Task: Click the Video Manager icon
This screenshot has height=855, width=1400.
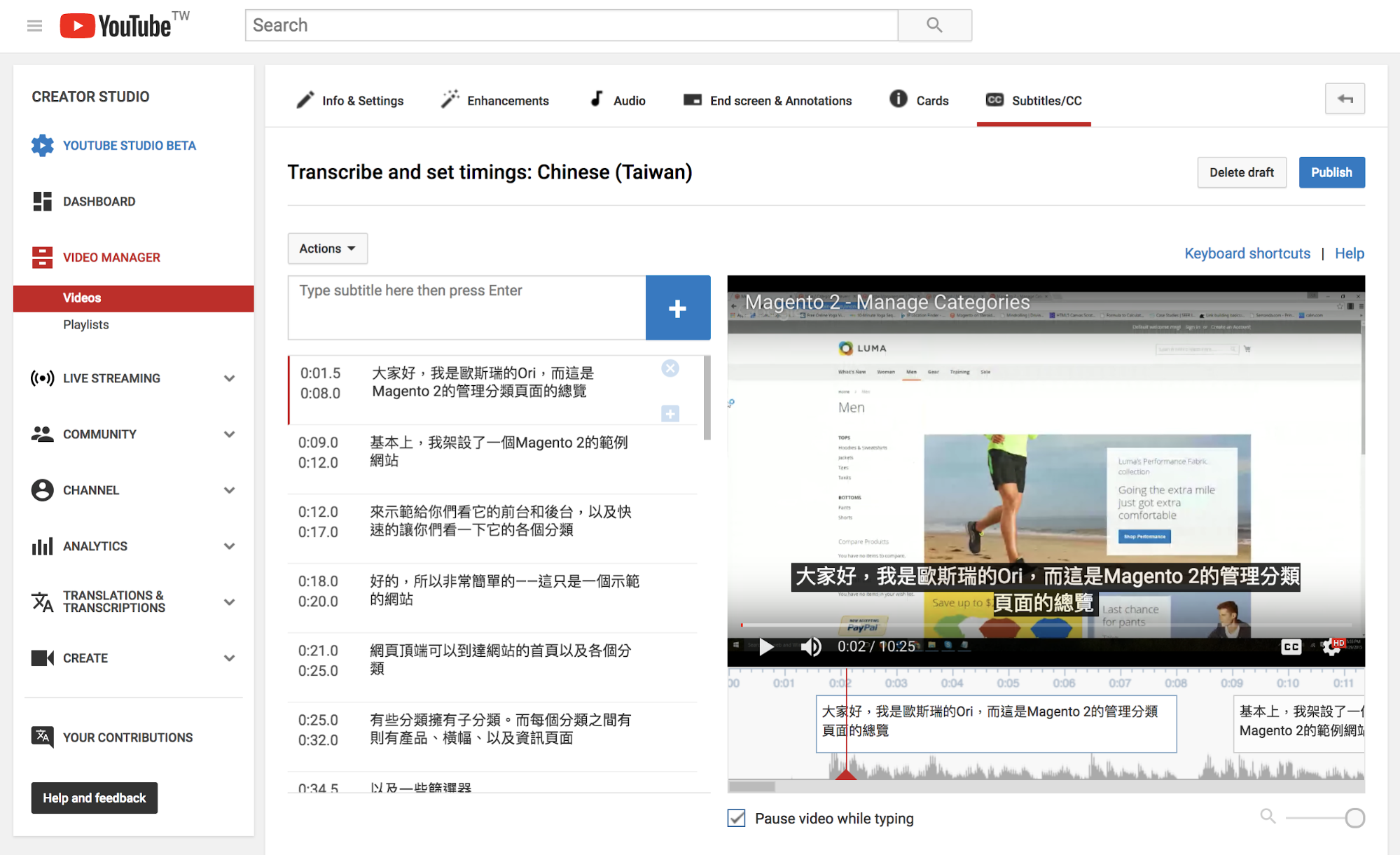Action: 42,258
